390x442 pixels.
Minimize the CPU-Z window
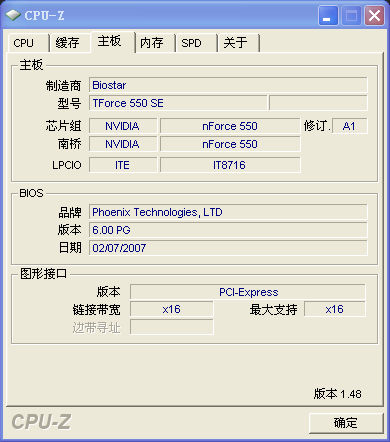coord(328,16)
